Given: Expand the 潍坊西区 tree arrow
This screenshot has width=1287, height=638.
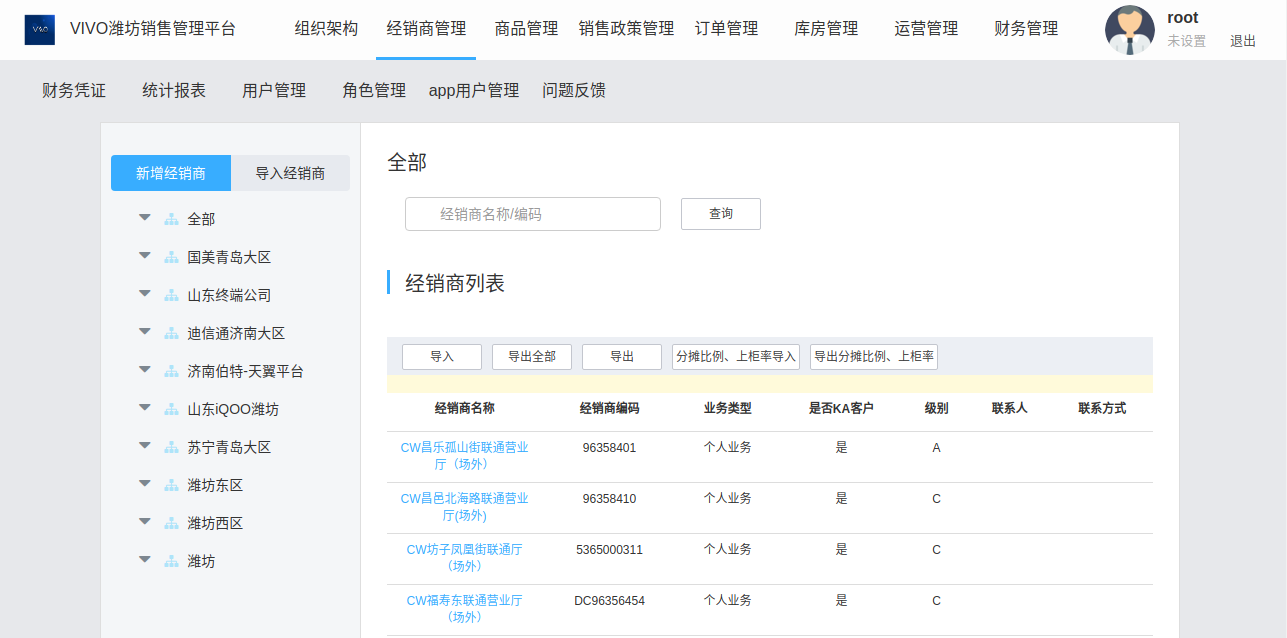Looking at the screenshot, I should pos(145,521).
